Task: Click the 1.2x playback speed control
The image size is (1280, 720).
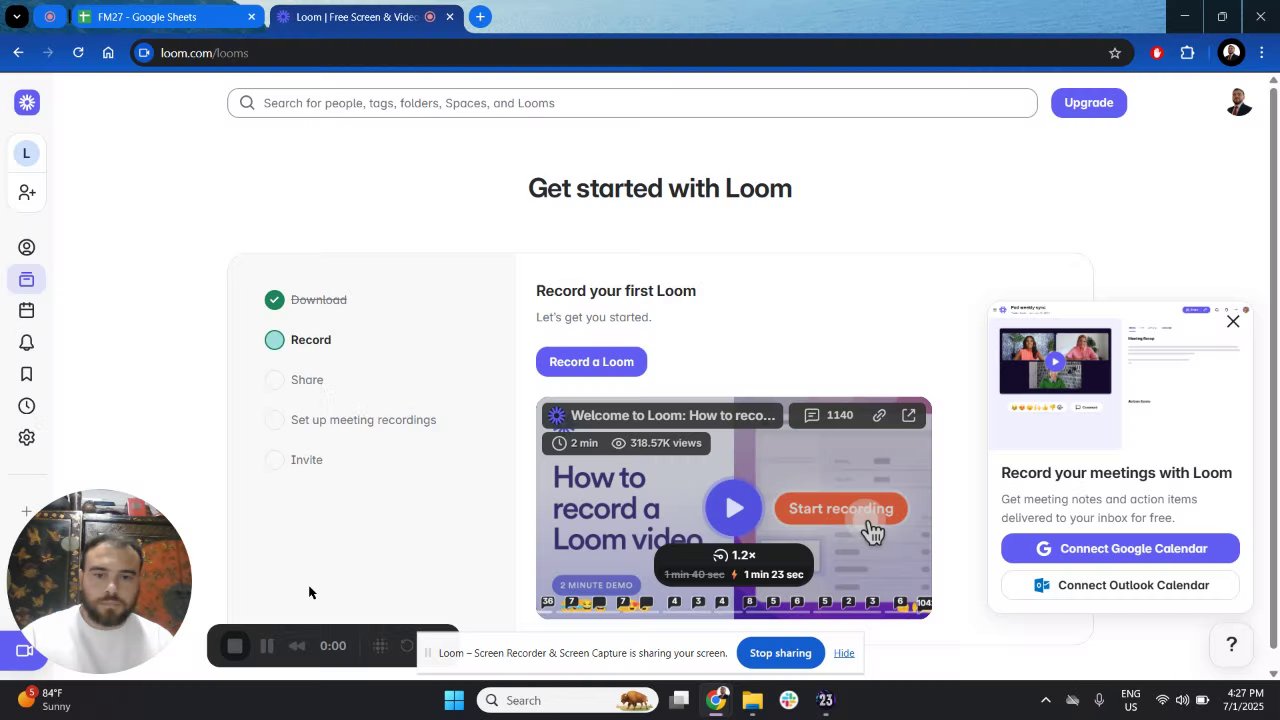Action: (734, 555)
